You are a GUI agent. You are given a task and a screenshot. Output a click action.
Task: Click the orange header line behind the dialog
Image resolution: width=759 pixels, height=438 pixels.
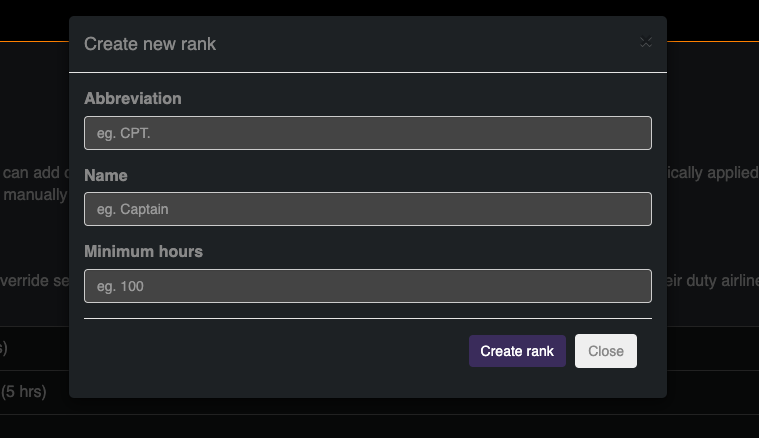[x=34, y=42]
